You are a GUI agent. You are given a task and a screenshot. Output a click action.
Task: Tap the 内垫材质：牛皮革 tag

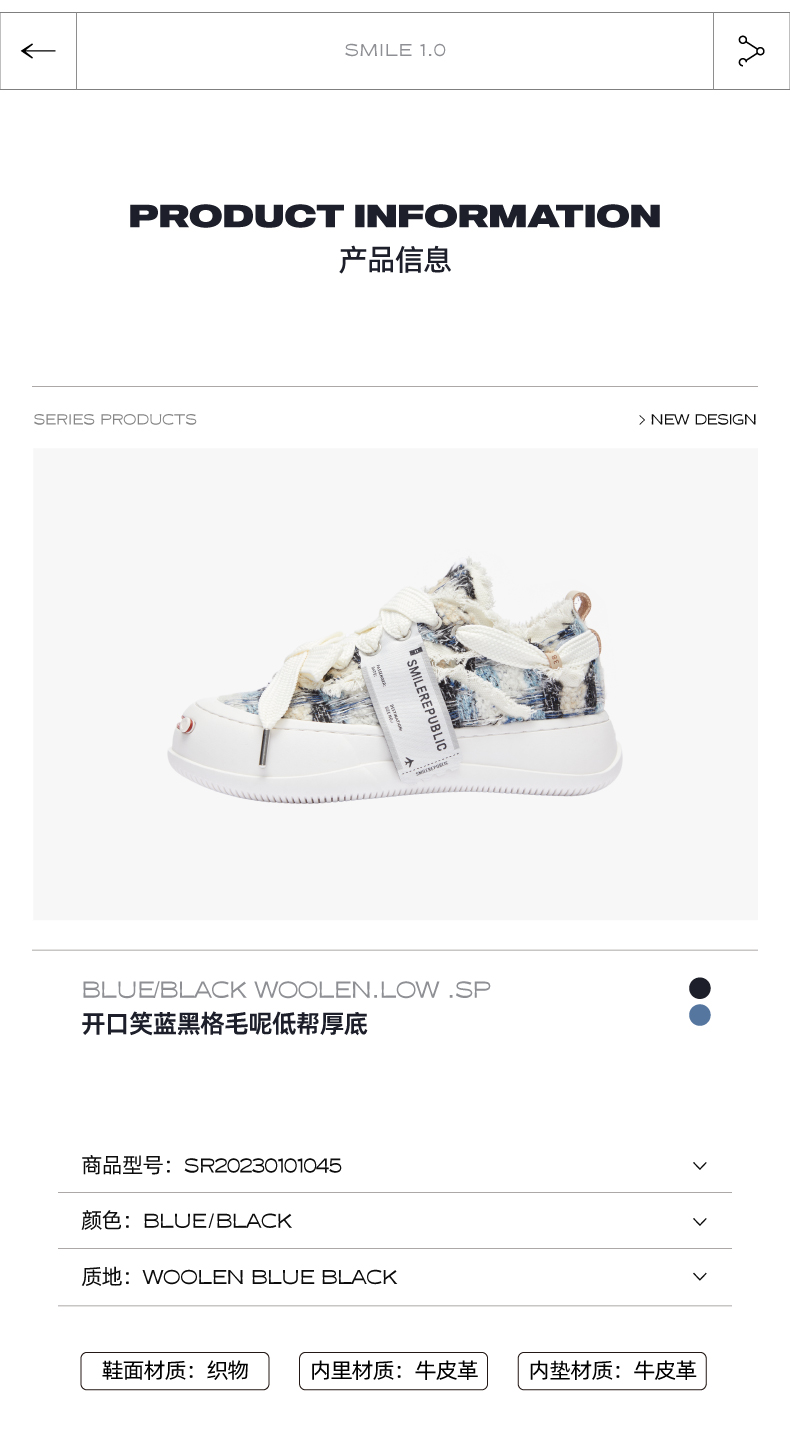(x=612, y=1371)
